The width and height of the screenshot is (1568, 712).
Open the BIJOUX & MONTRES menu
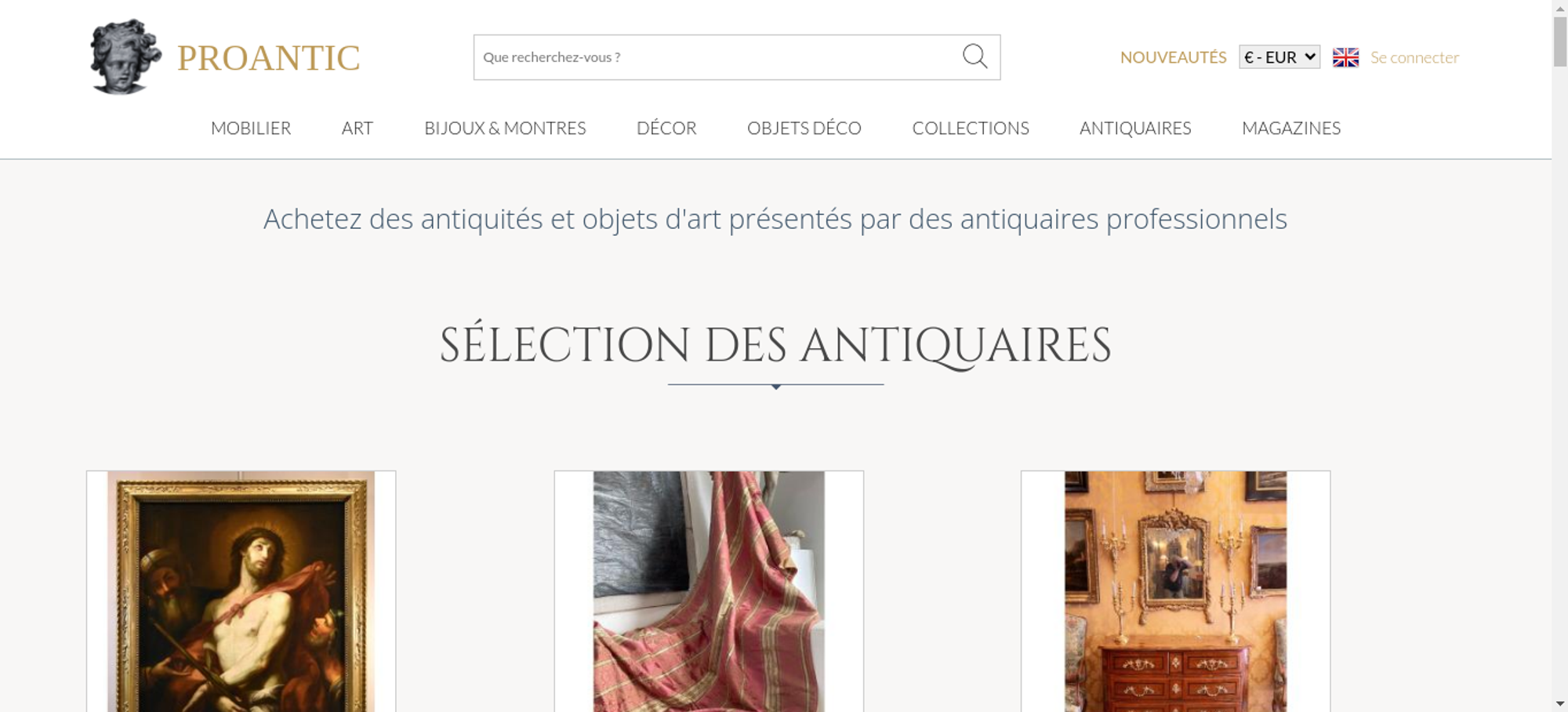point(505,128)
